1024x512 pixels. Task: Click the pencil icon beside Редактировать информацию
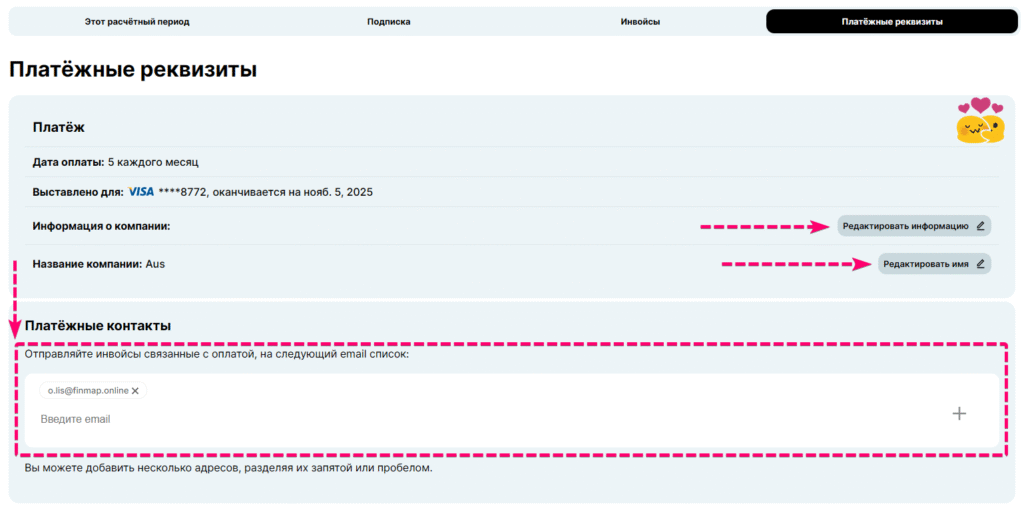(980, 226)
